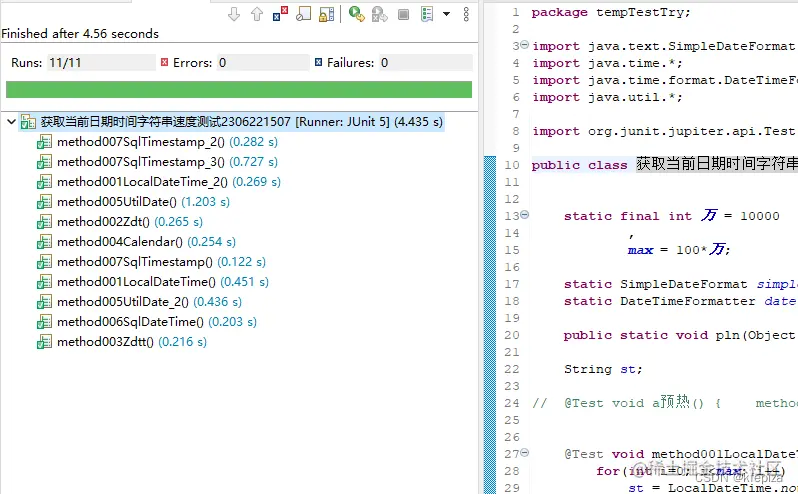Image resolution: width=798 pixels, height=494 pixels.
Task: Click passed icon of method004Calendar()
Action: [44, 242]
